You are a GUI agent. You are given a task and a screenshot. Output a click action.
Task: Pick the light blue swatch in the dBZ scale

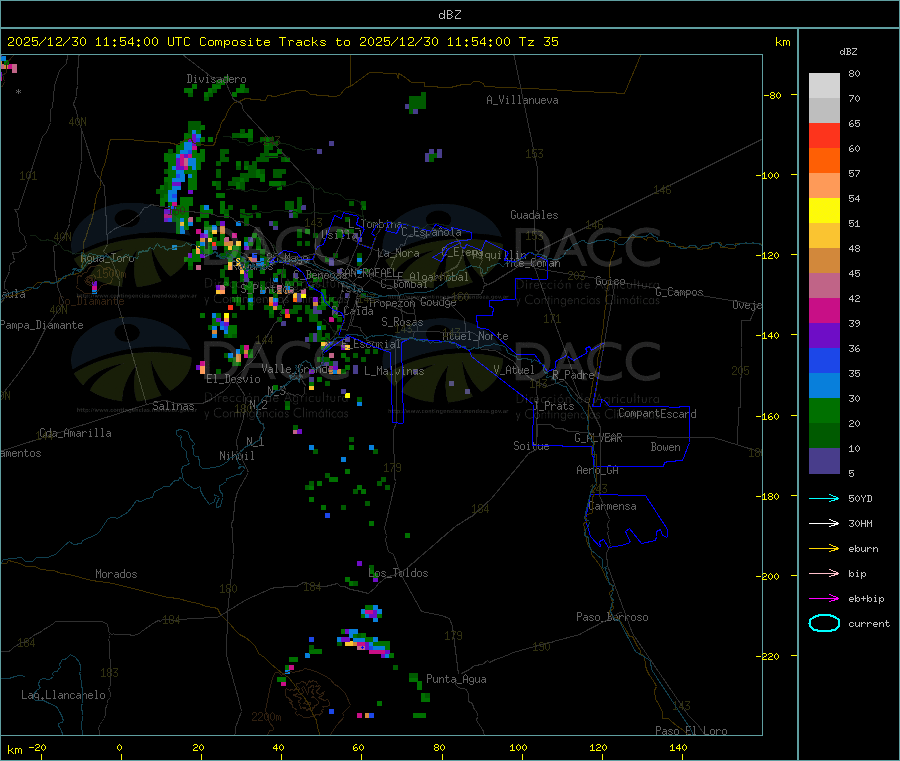tap(824, 386)
